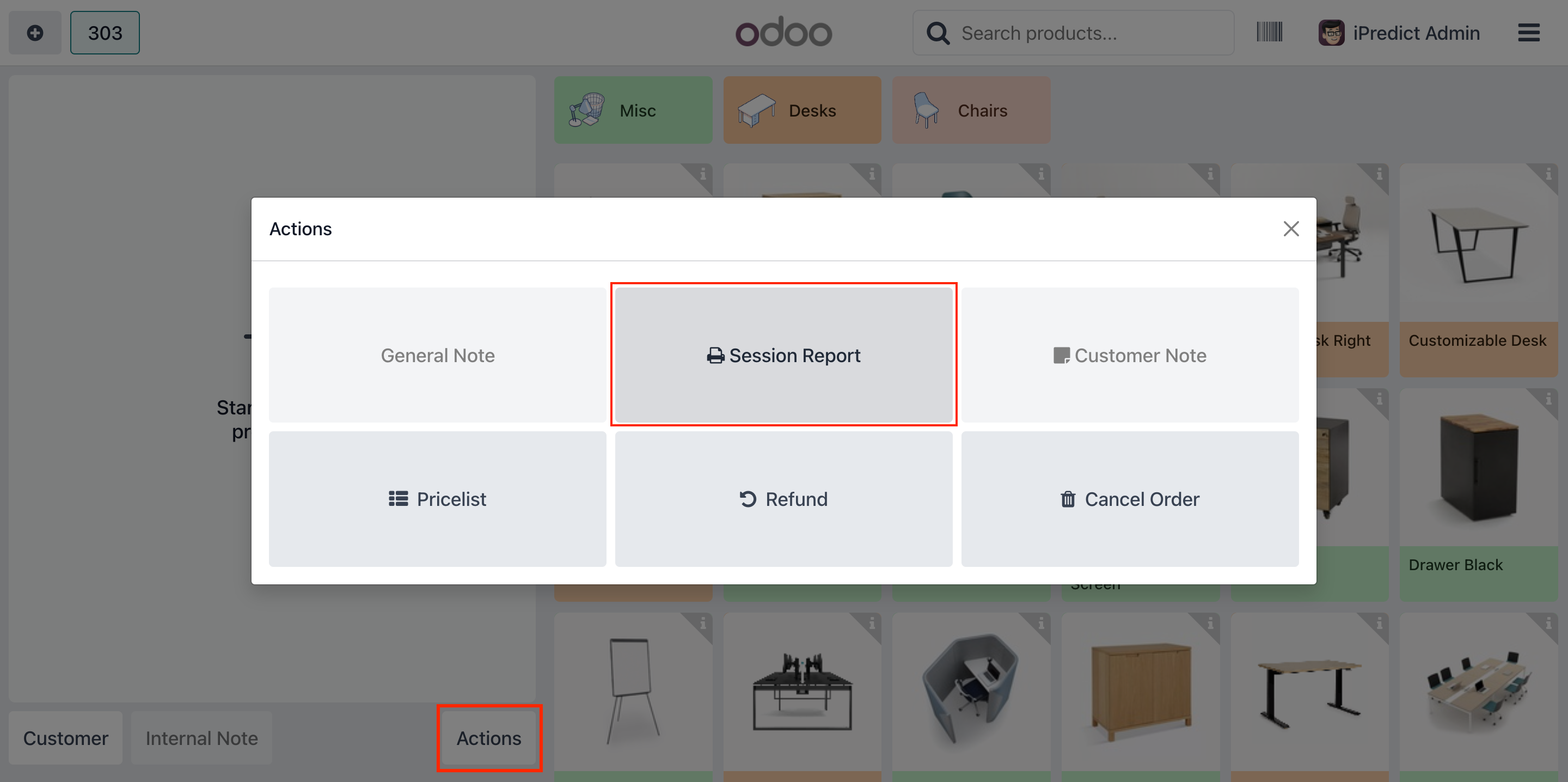Open the hamburger menu in top bar

[1528, 33]
